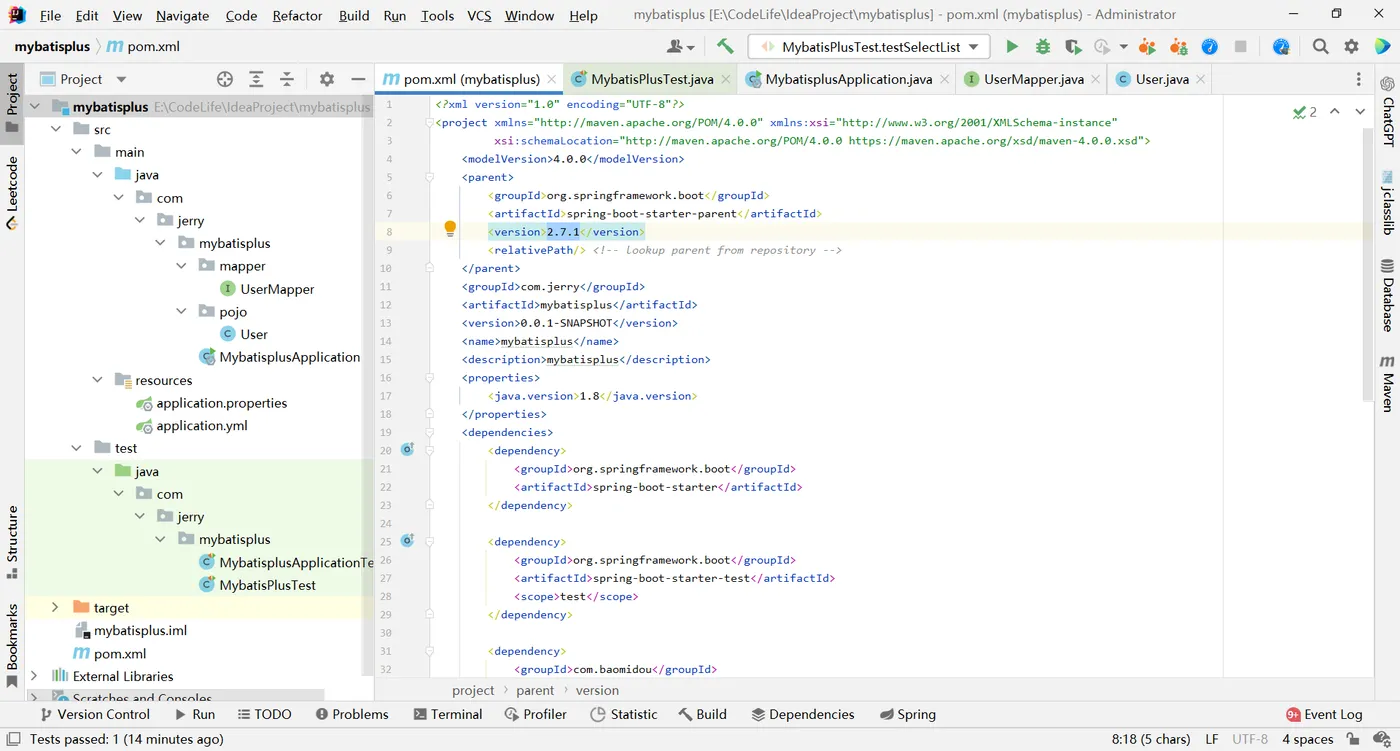Collapse the mapper package node
The image size is (1400, 751).
(181, 266)
